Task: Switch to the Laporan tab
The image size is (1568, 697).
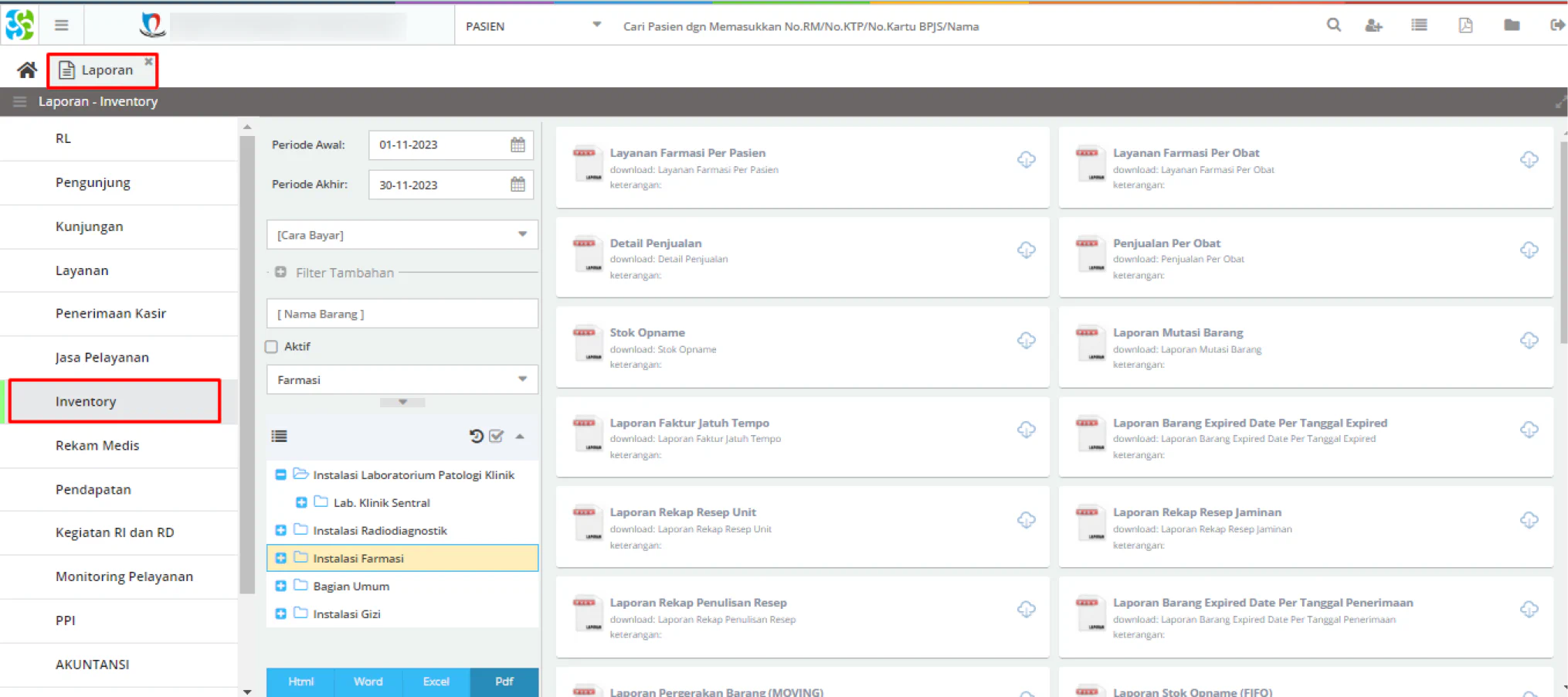Action: (x=103, y=70)
